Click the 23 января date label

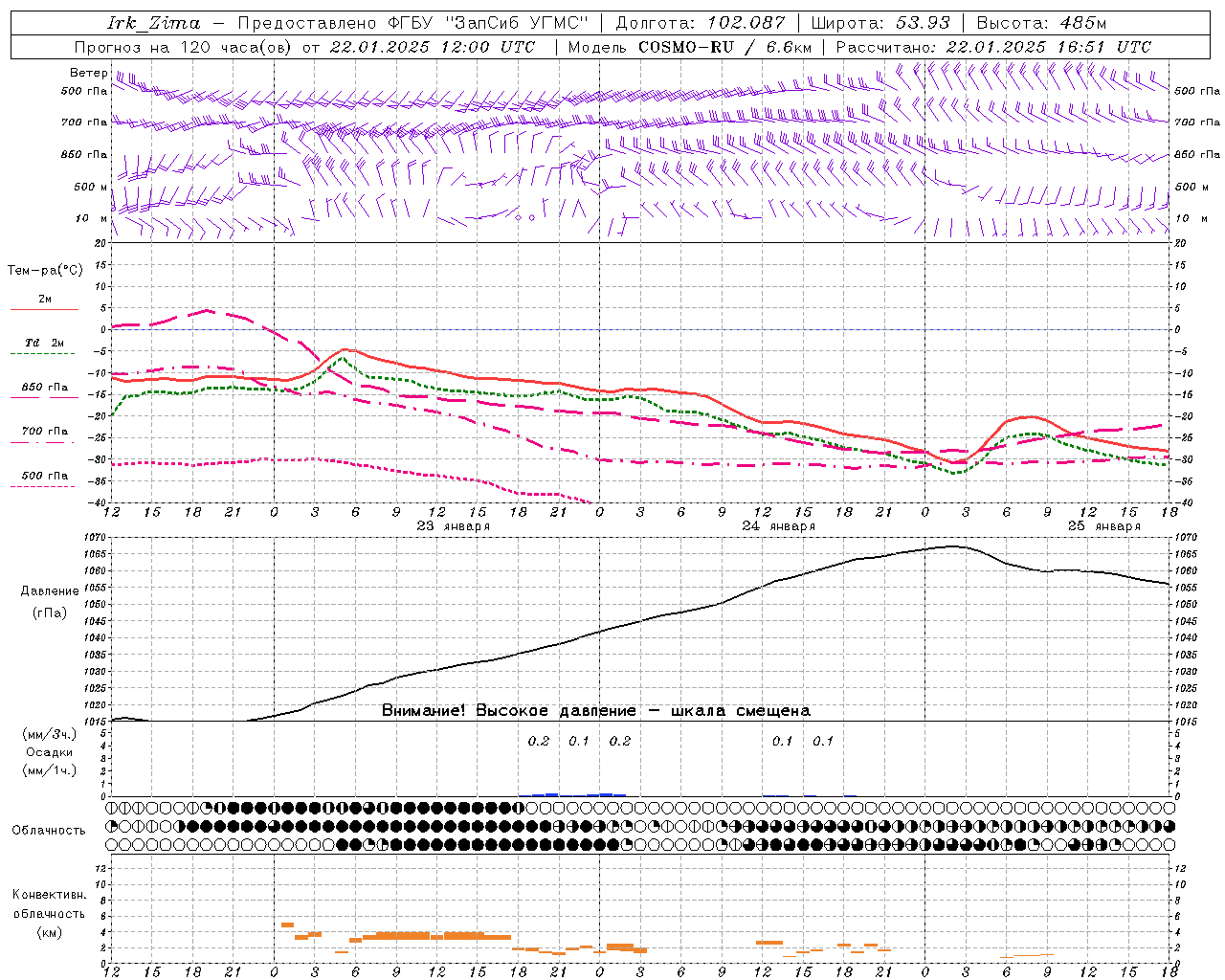tap(454, 526)
